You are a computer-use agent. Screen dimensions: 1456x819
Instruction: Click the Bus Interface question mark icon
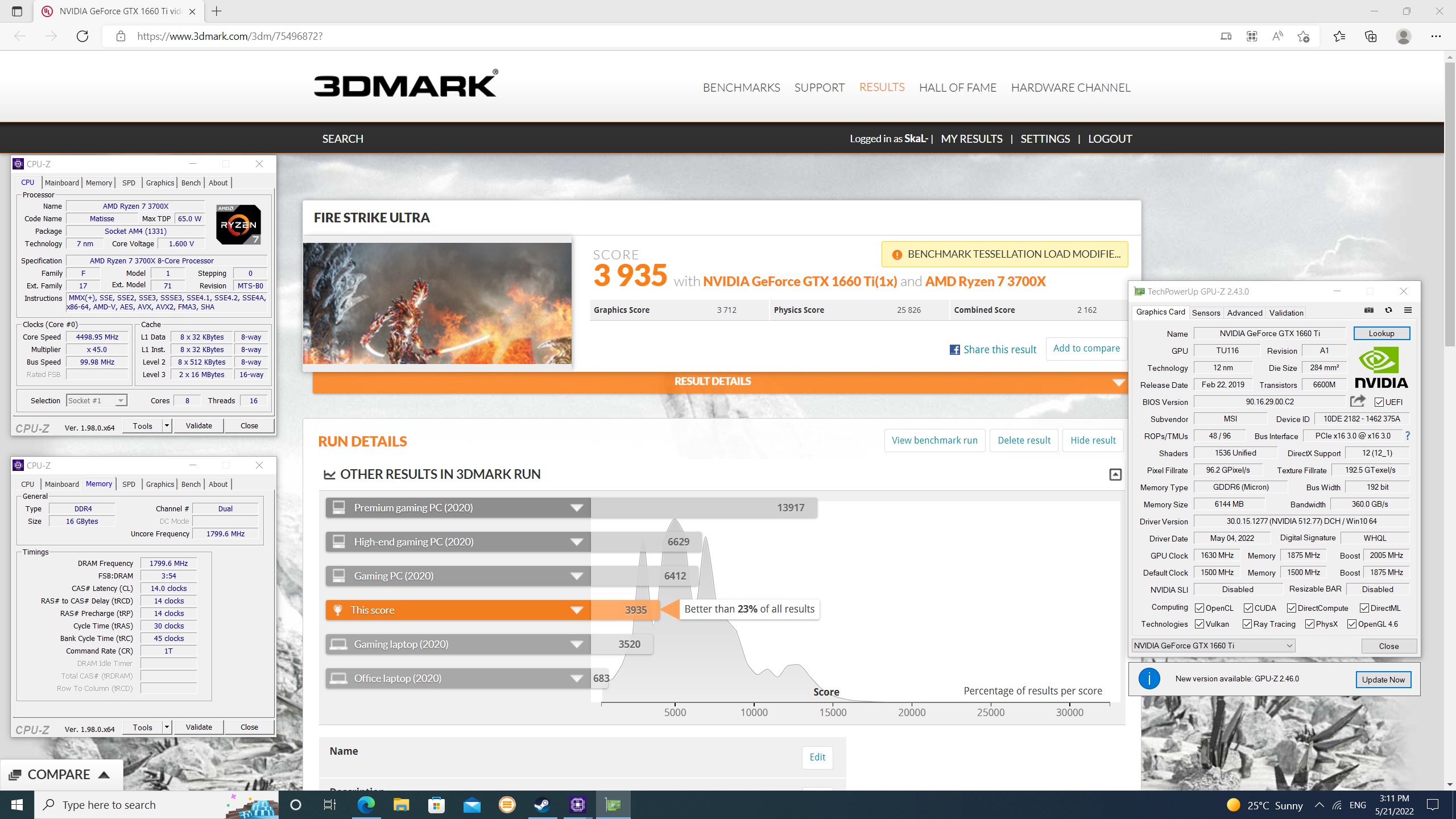[x=1408, y=436]
